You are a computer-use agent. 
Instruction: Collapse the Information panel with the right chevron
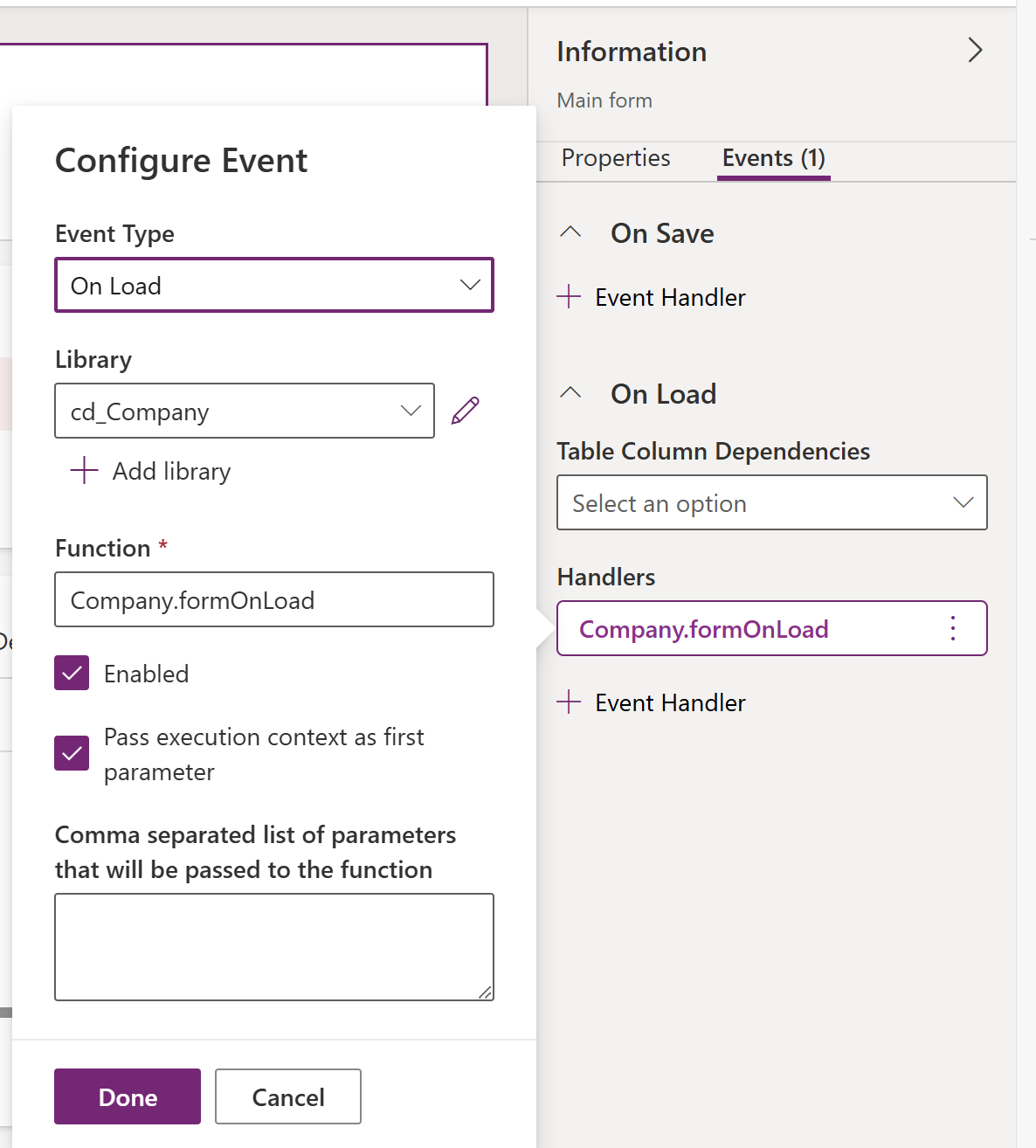click(x=975, y=51)
